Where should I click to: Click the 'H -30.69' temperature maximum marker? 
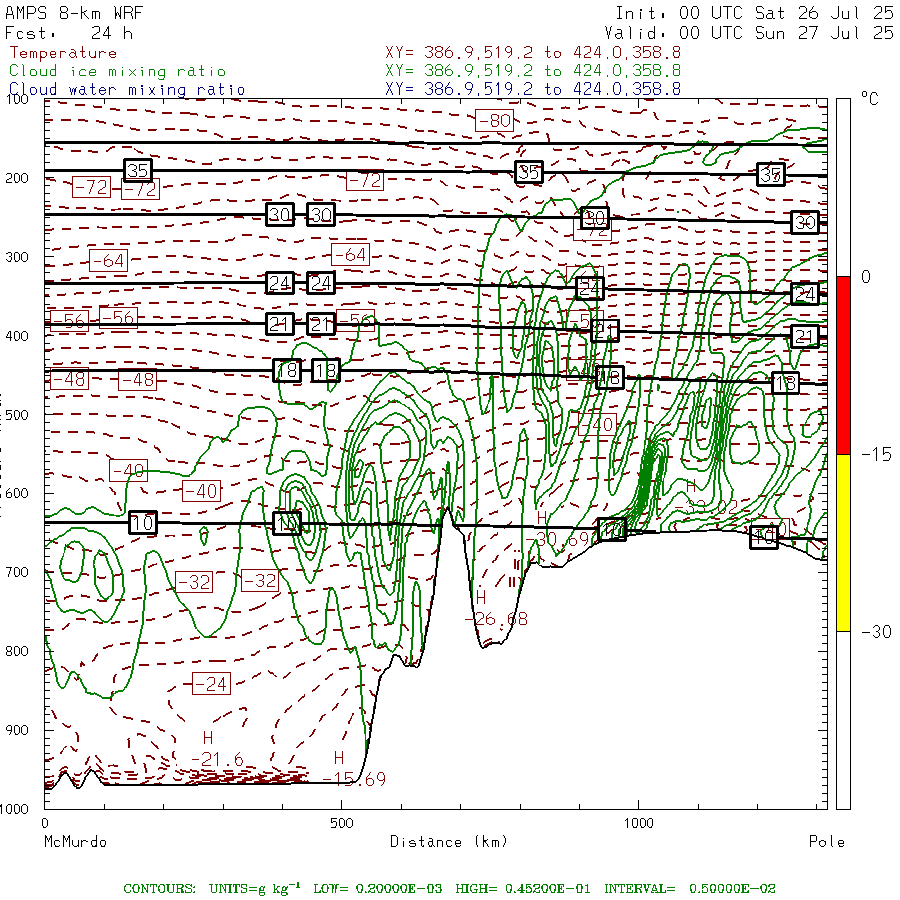557,529
